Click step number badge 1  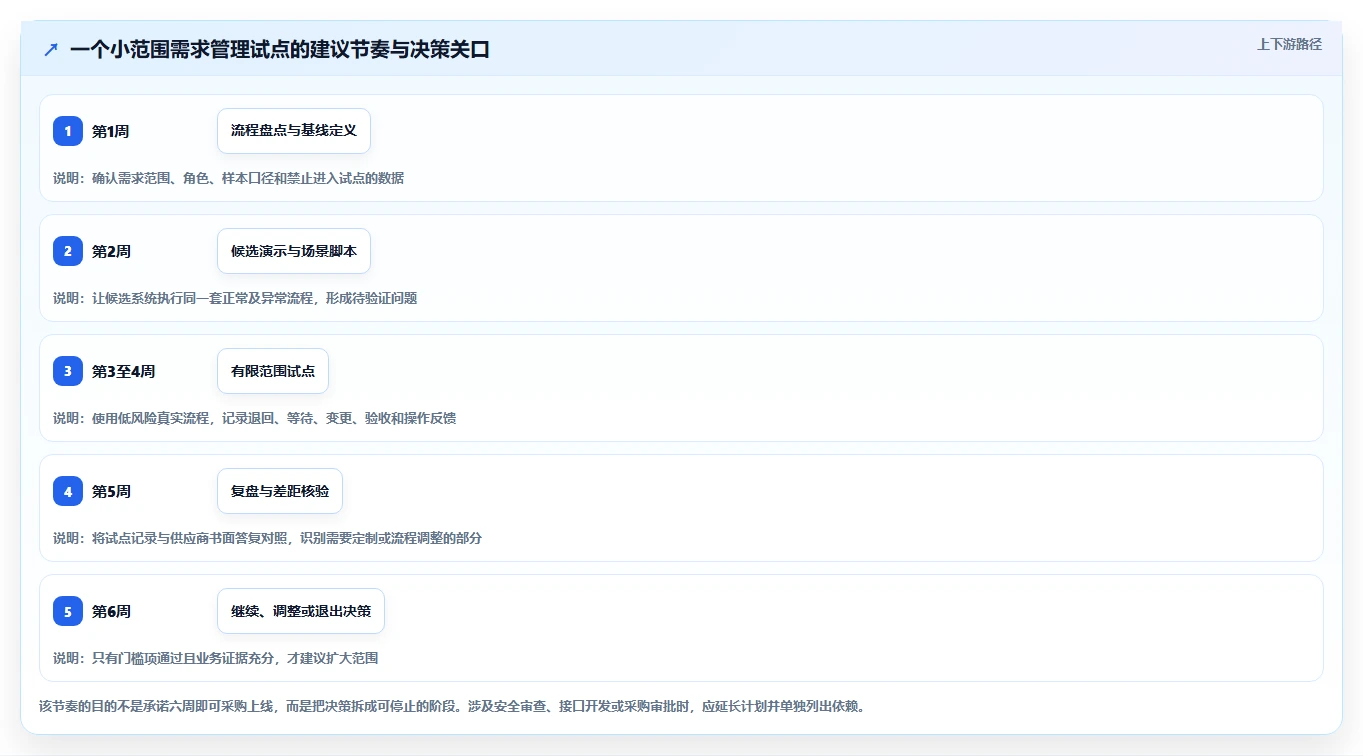[68, 131]
